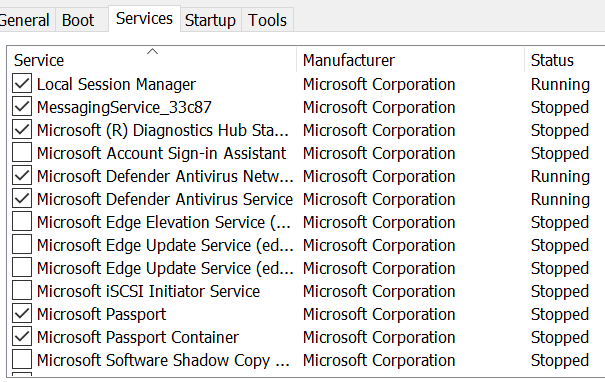This screenshot has height=382, width=605.
Task: Go to the Startup tab
Action: 210,20
